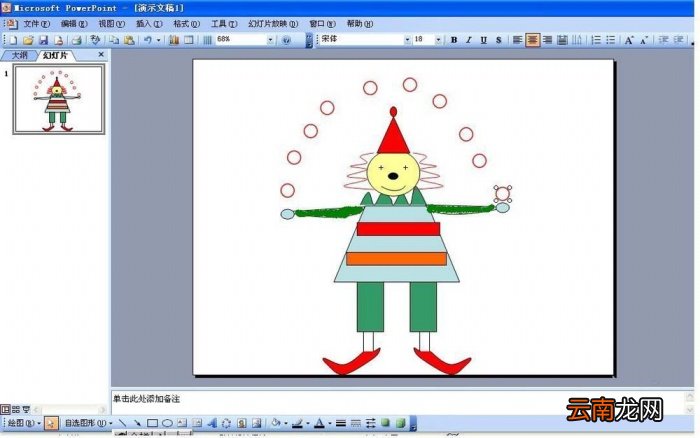Select the Rectangle drawing tool
Screen dimensions: 700x438
point(152,422)
